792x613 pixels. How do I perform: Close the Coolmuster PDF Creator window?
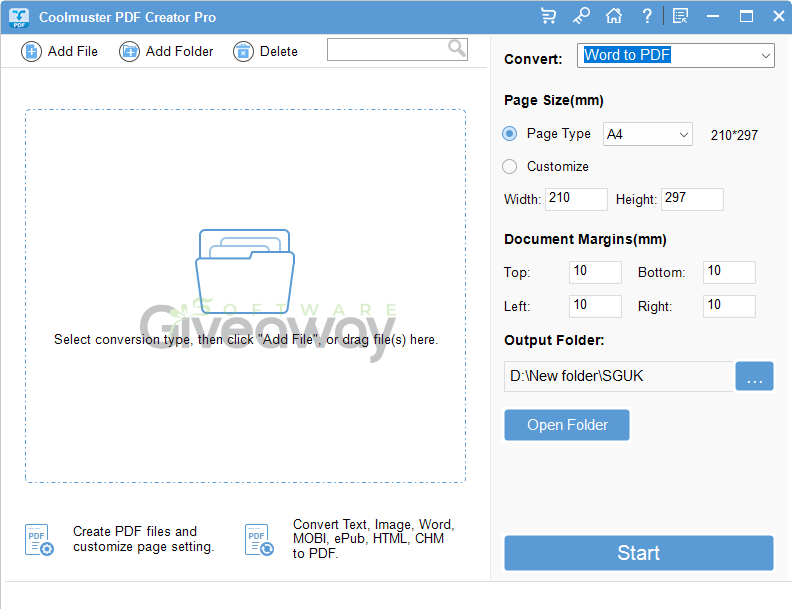tap(778, 16)
